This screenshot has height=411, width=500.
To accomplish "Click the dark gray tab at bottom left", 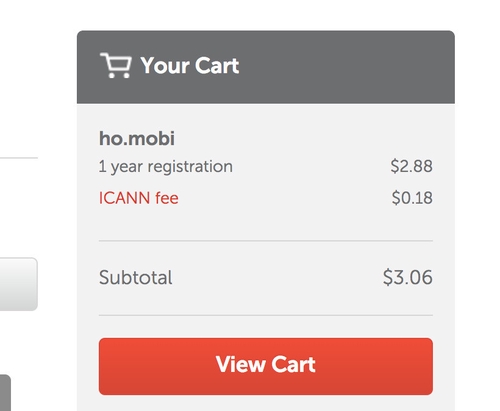I will point(5,393).
